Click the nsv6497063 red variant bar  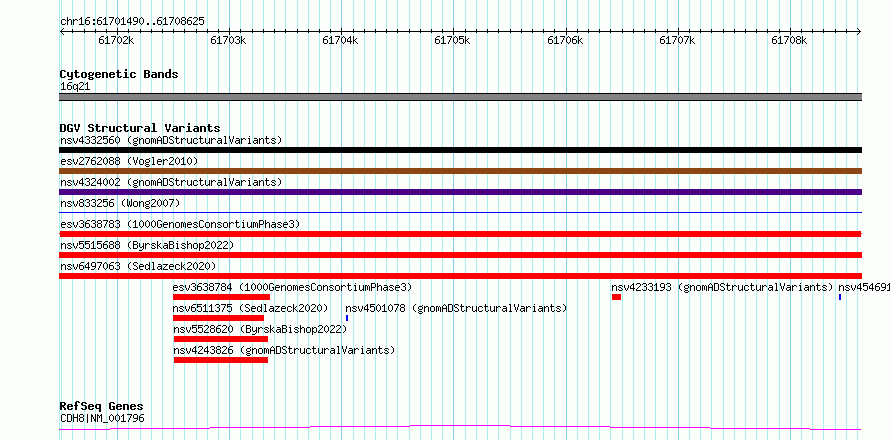(460, 276)
